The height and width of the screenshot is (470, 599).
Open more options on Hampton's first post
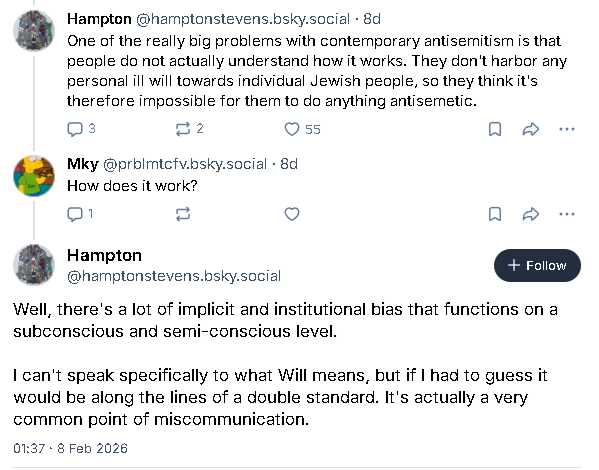(567, 129)
